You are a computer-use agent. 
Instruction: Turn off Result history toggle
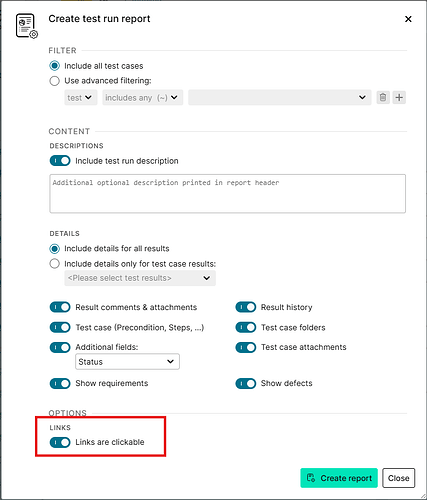click(246, 307)
